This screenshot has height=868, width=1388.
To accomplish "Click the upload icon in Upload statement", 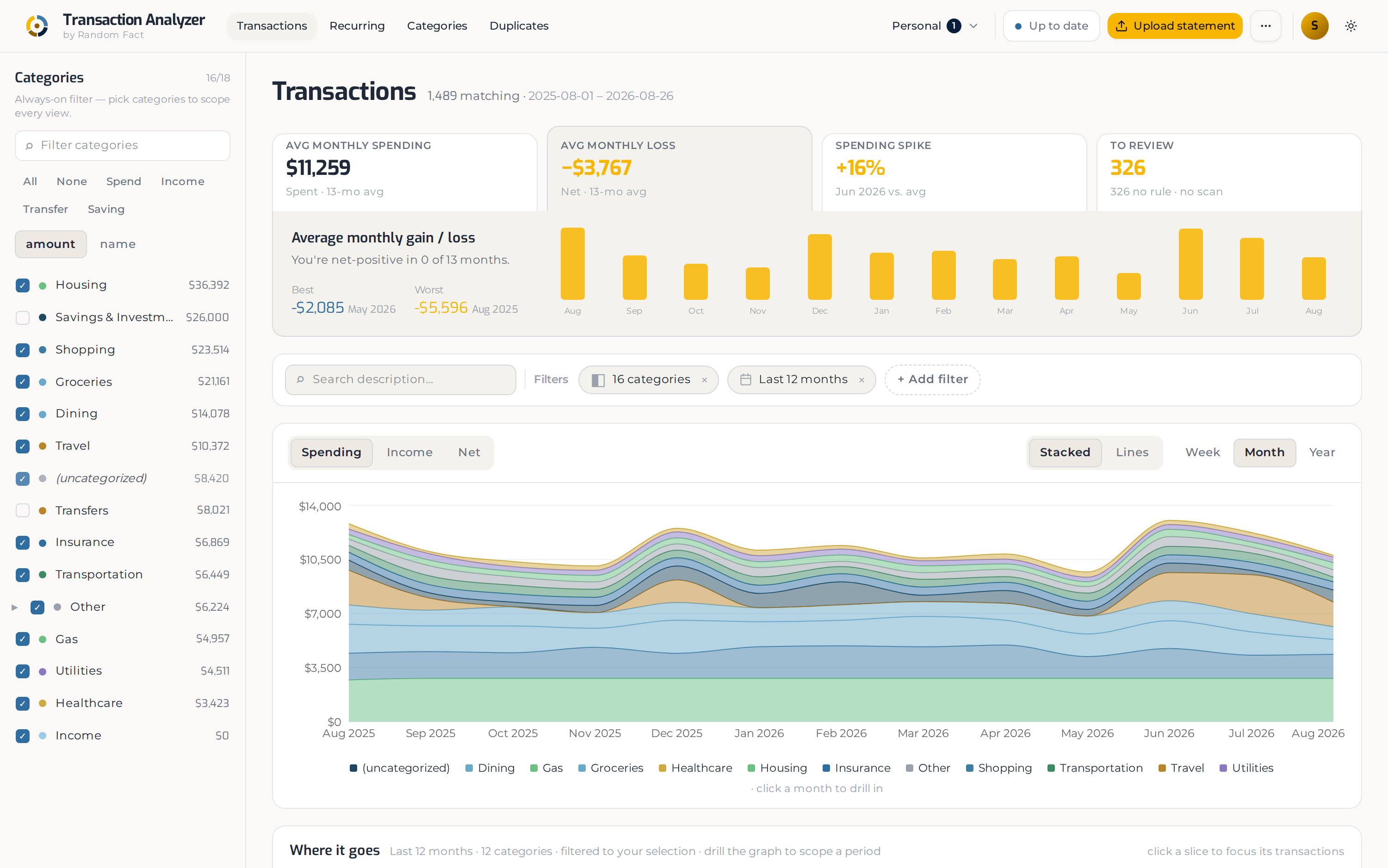I will coord(1121,26).
